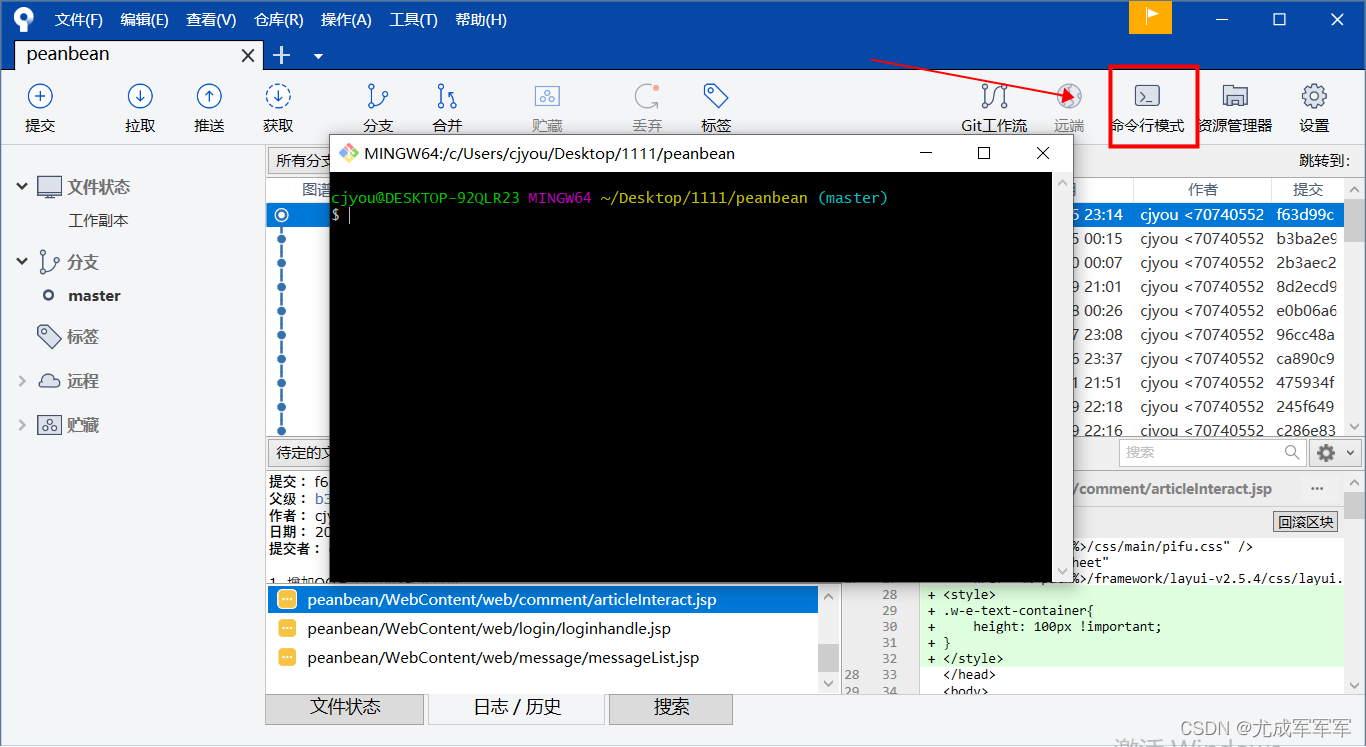Open the dropdown arrow beside diff gear
Viewport: 1366px width, 747px height.
(x=1348, y=453)
